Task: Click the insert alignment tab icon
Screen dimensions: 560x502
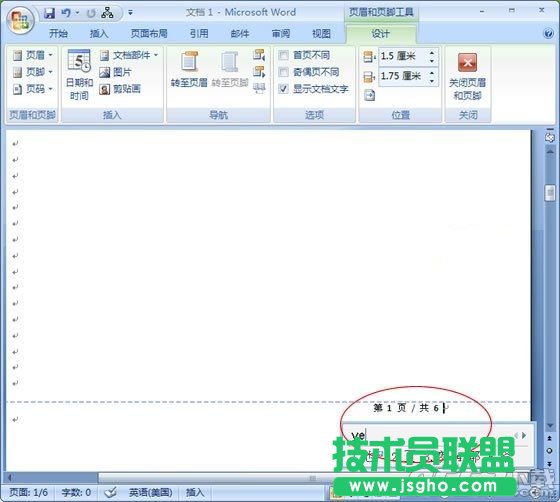Action: coord(369,95)
